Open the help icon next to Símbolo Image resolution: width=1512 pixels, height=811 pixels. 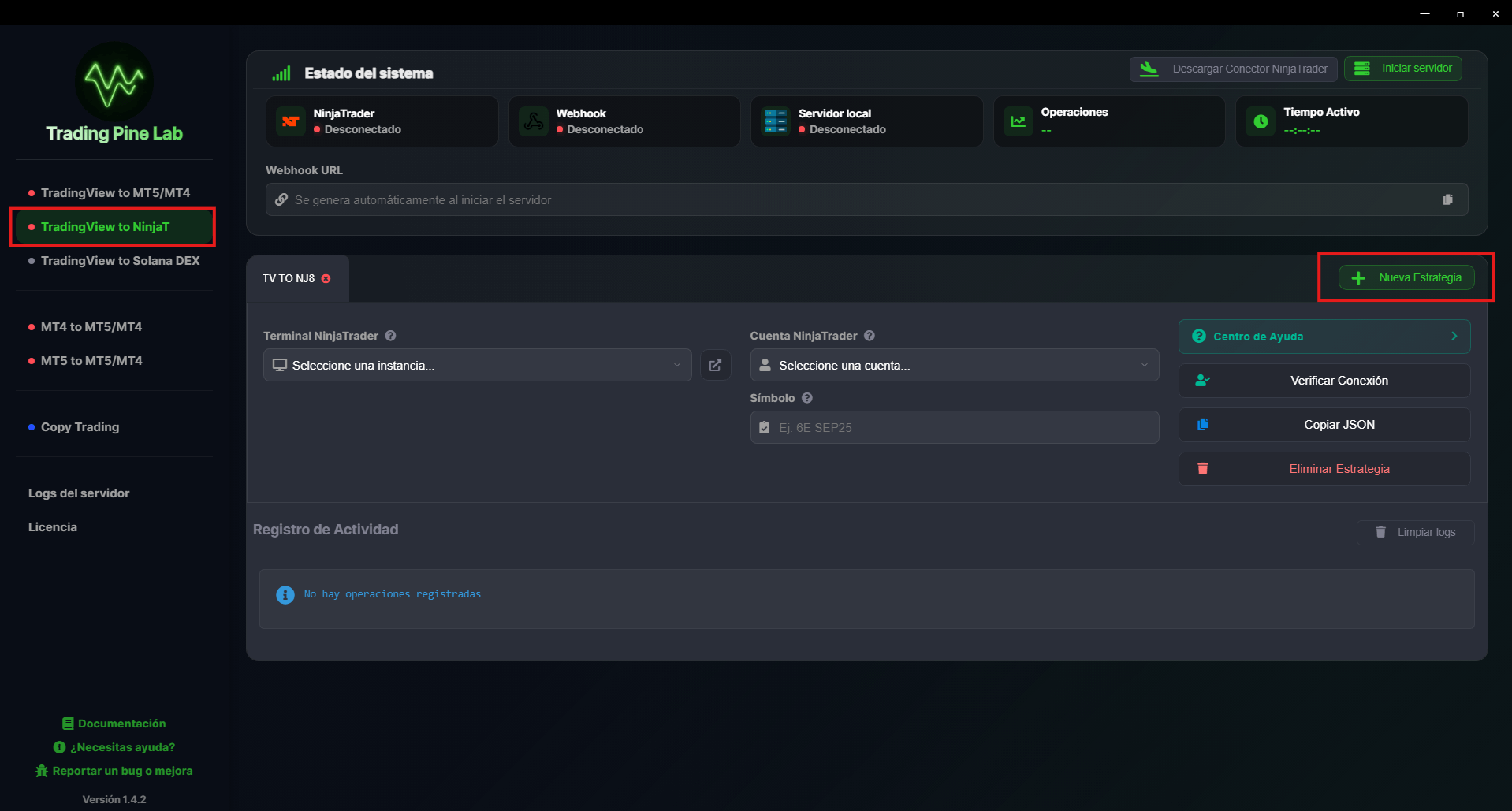tap(806, 398)
